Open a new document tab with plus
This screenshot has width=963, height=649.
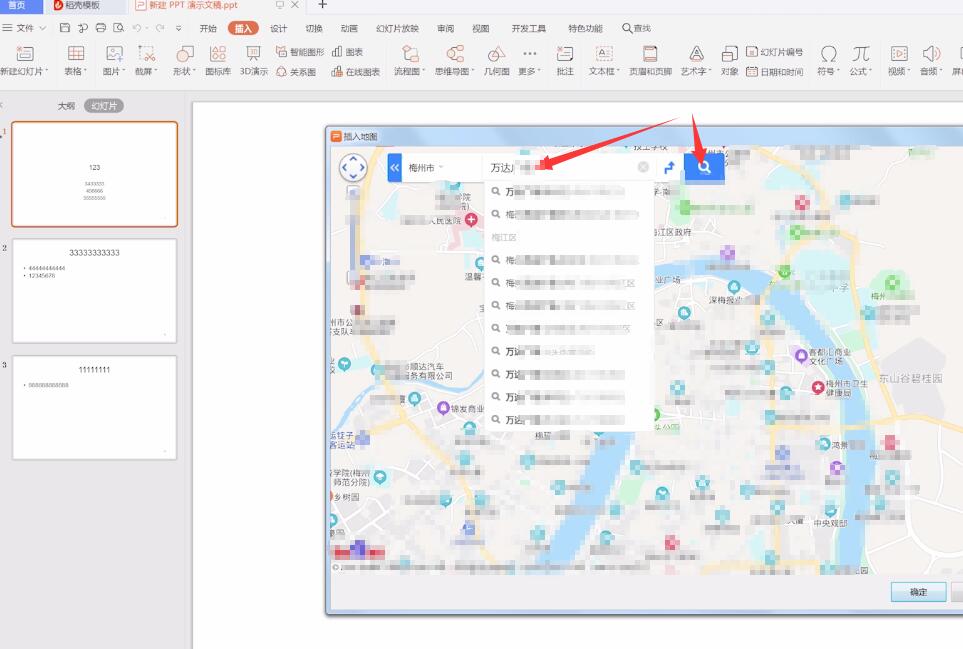(x=322, y=5)
